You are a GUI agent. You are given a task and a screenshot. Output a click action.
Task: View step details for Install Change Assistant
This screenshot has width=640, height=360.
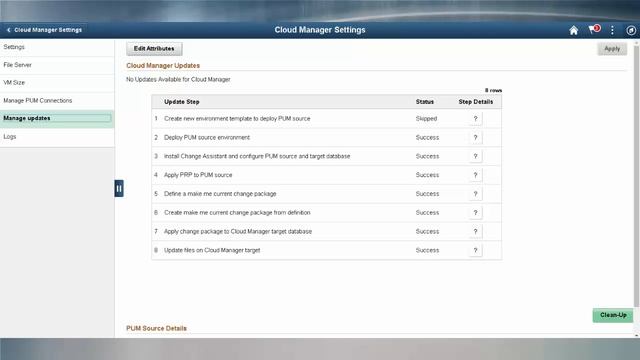(x=475, y=156)
